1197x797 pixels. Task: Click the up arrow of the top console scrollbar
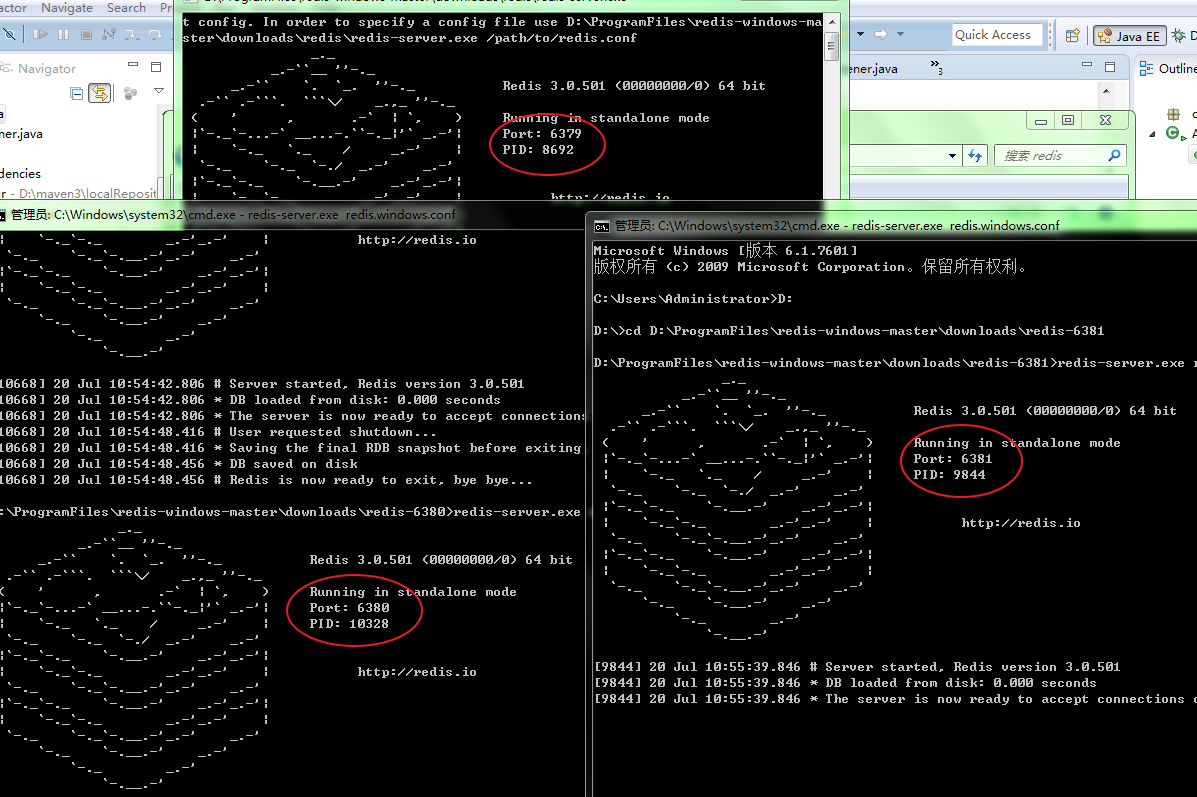(x=832, y=22)
